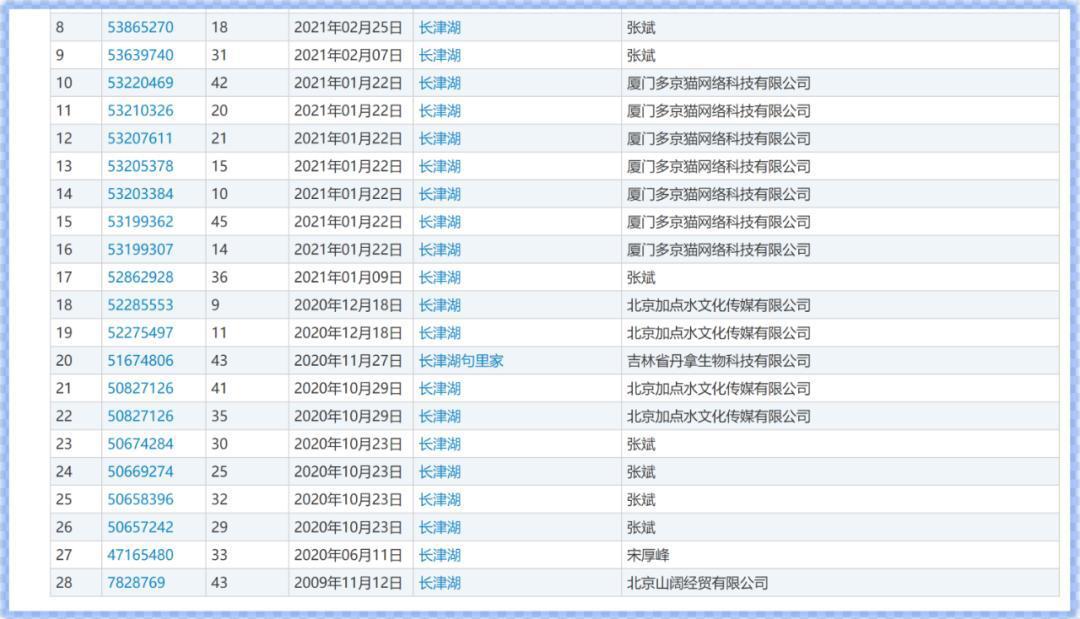Open the 长津湖句里家 trademark link

(x=461, y=361)
